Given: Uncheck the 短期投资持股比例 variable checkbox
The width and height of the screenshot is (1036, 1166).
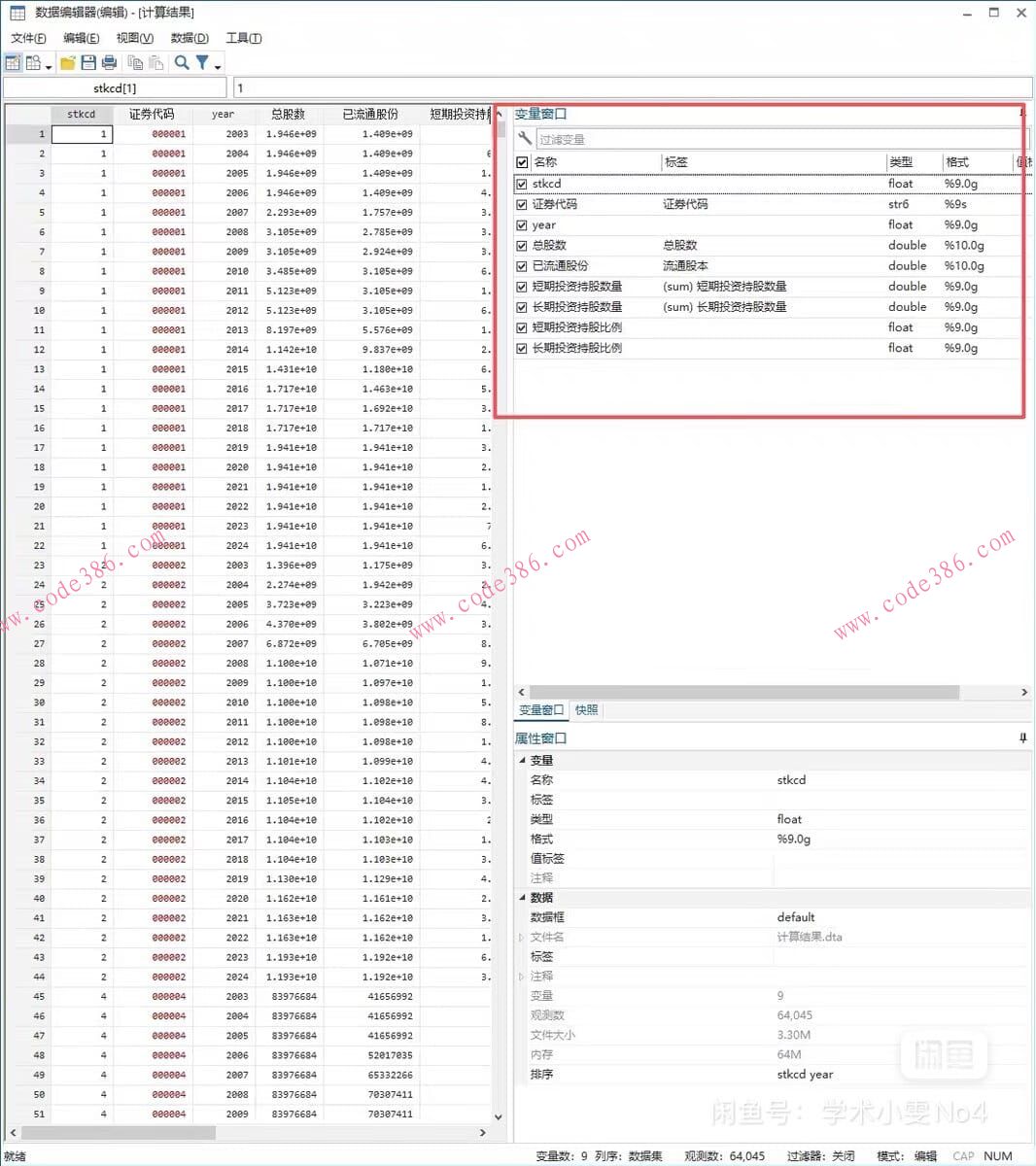Looking at the screenshot, I should (x=522, y=327).
